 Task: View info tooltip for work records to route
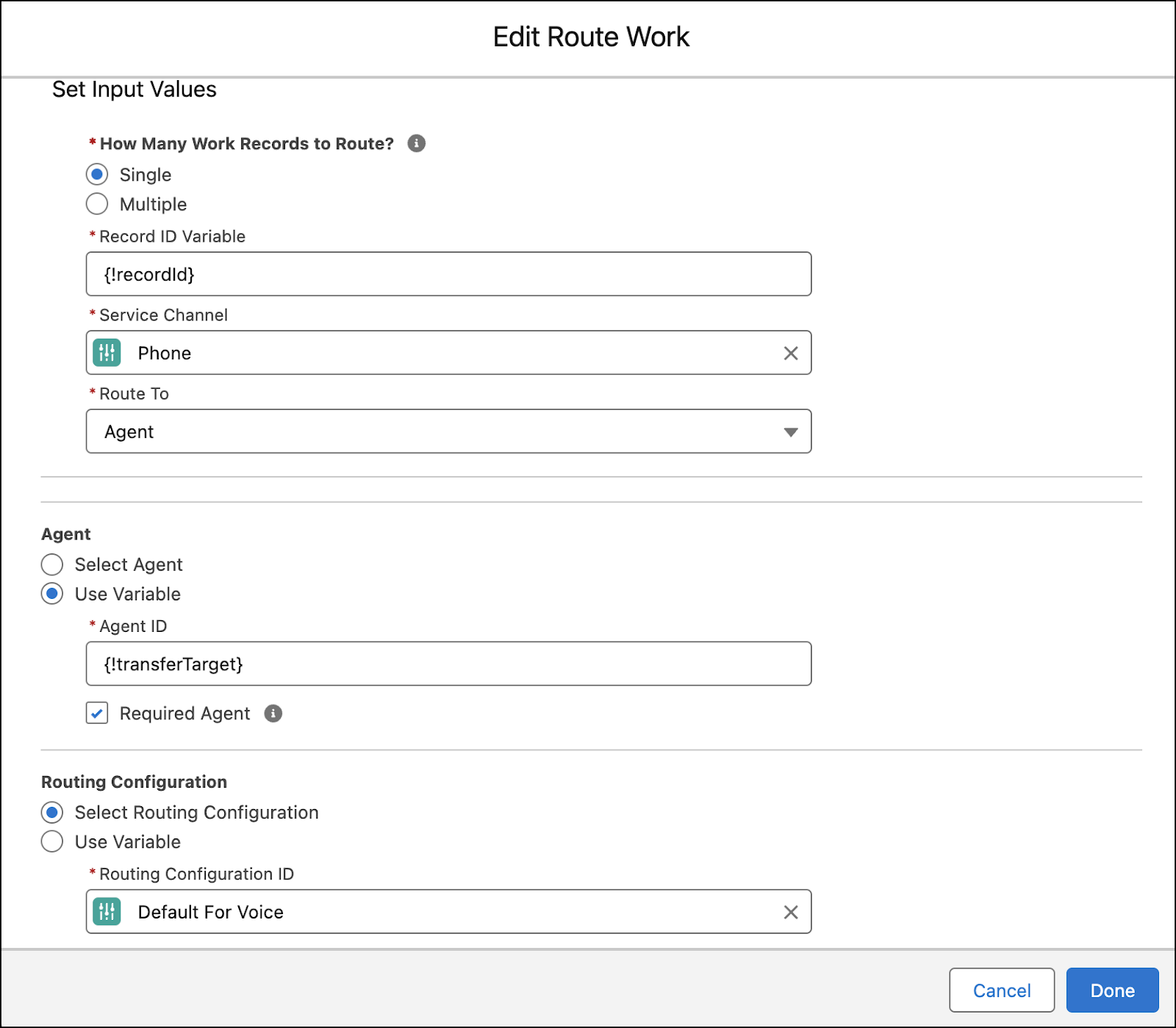(416, 144)
